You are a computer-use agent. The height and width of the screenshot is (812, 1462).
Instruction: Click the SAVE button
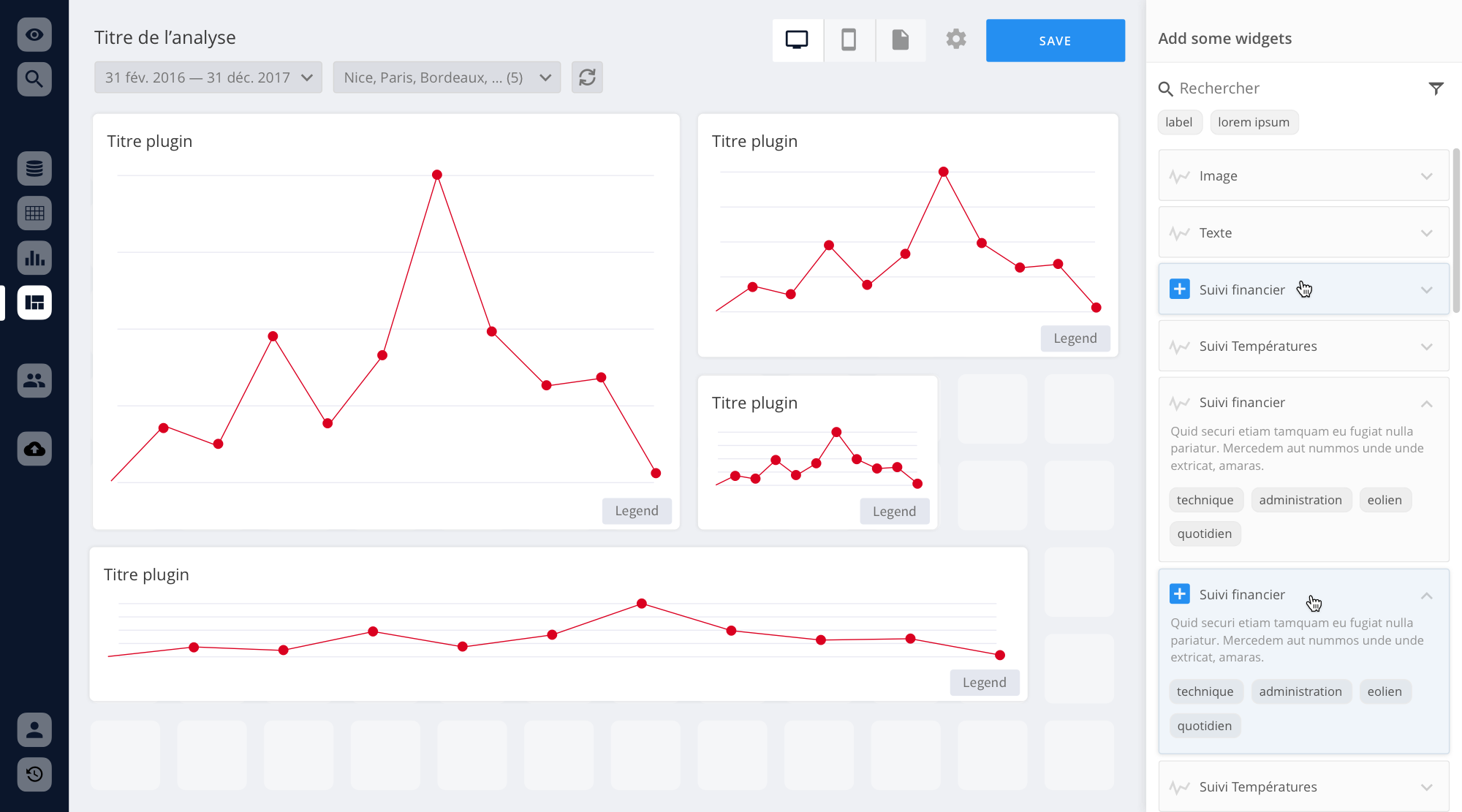pos(1055,41)
